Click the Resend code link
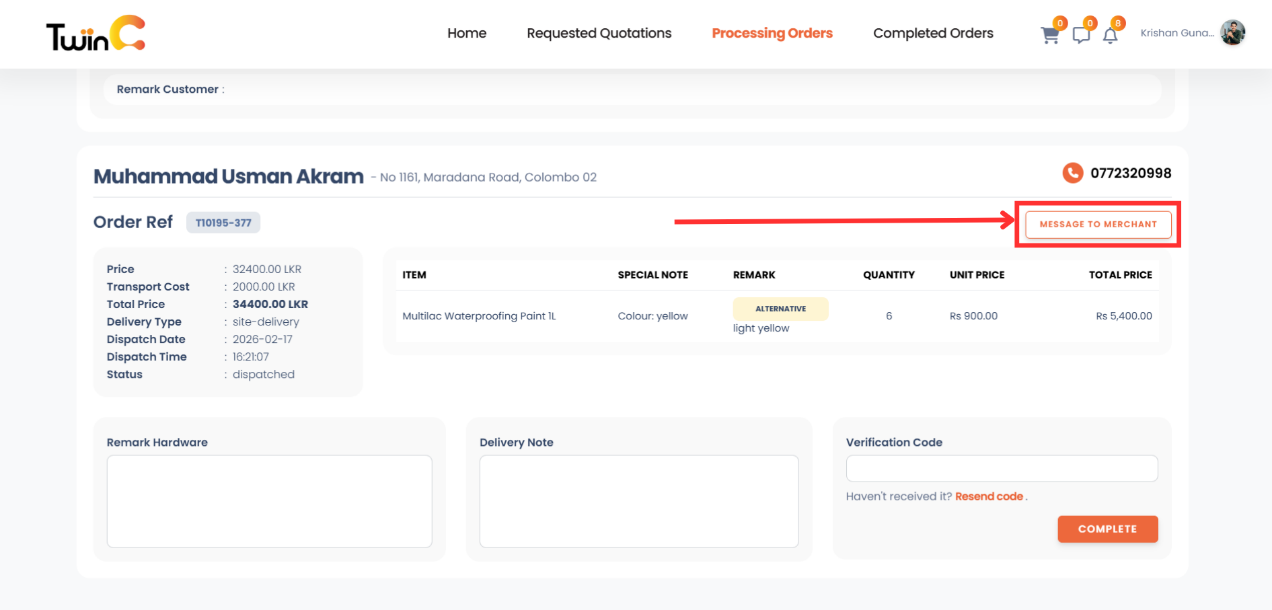Image resolution: width=1272 pixels, height=610 pixels. pos(989,496)
